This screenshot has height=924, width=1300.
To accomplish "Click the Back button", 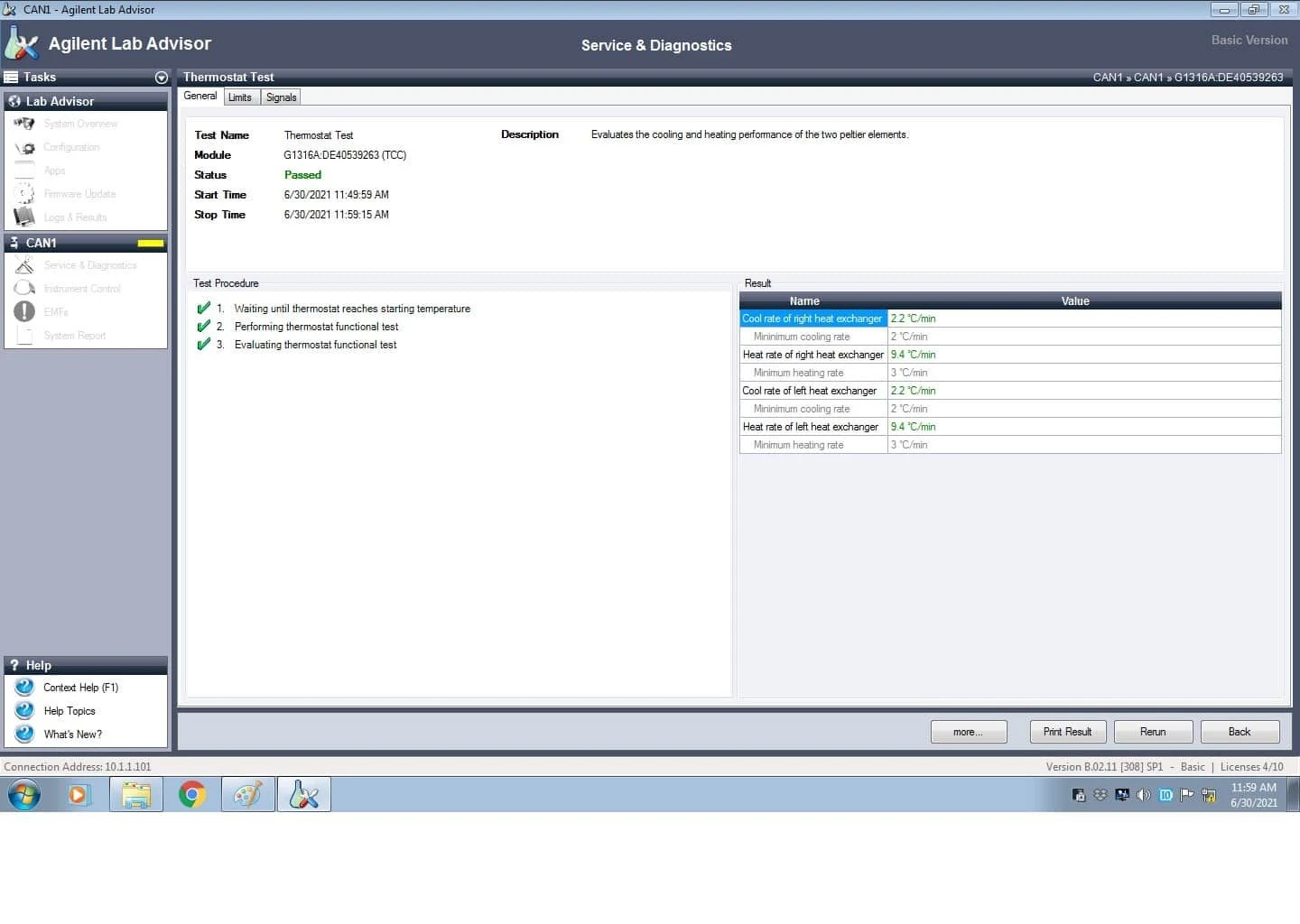I will coord(1240,732).
